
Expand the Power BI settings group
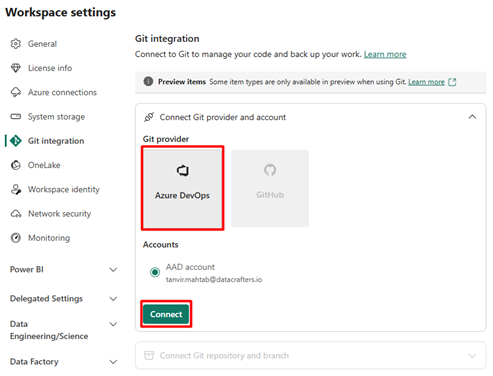[x=113, y=270]
